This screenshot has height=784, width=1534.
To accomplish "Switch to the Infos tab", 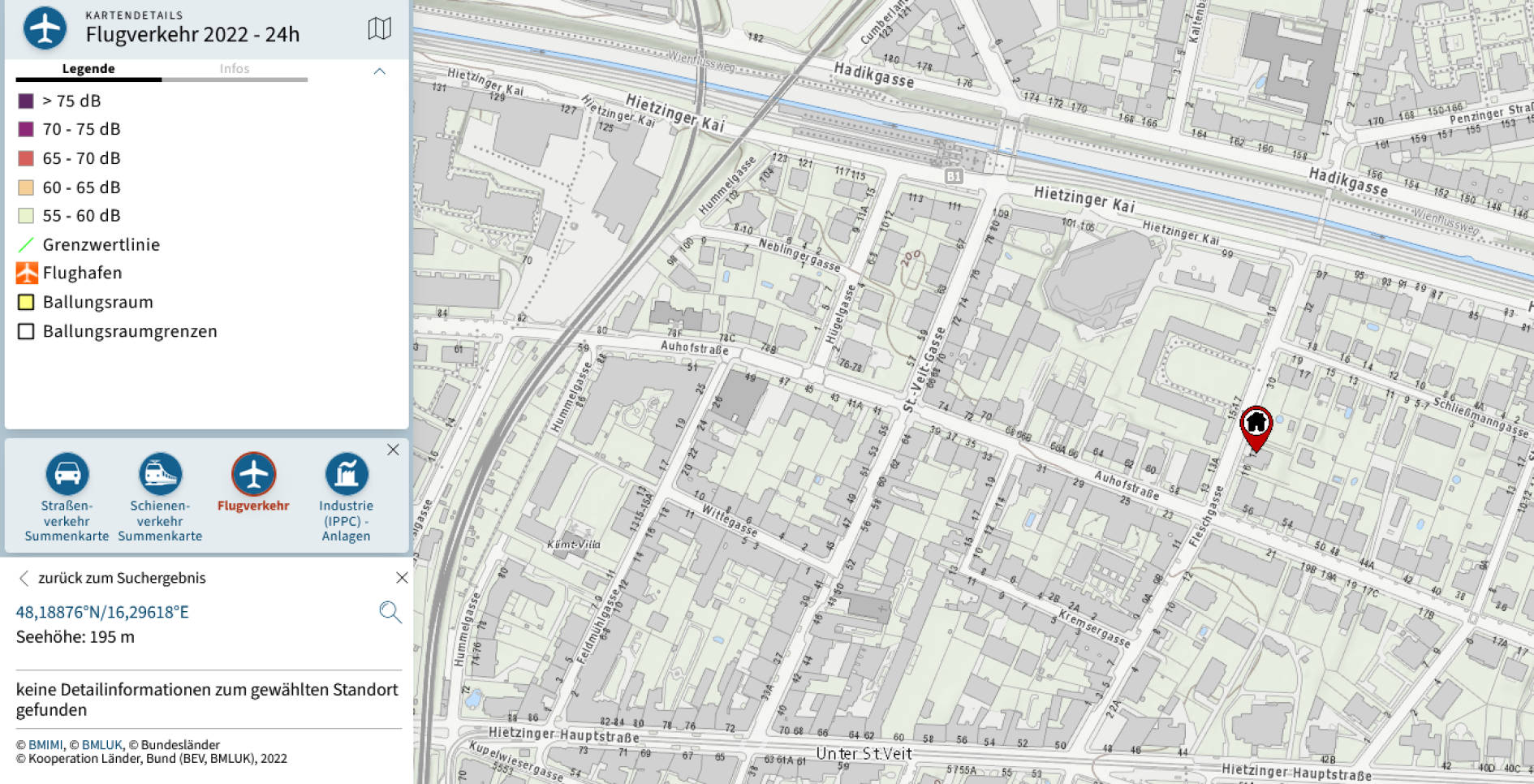I will 235,69.
